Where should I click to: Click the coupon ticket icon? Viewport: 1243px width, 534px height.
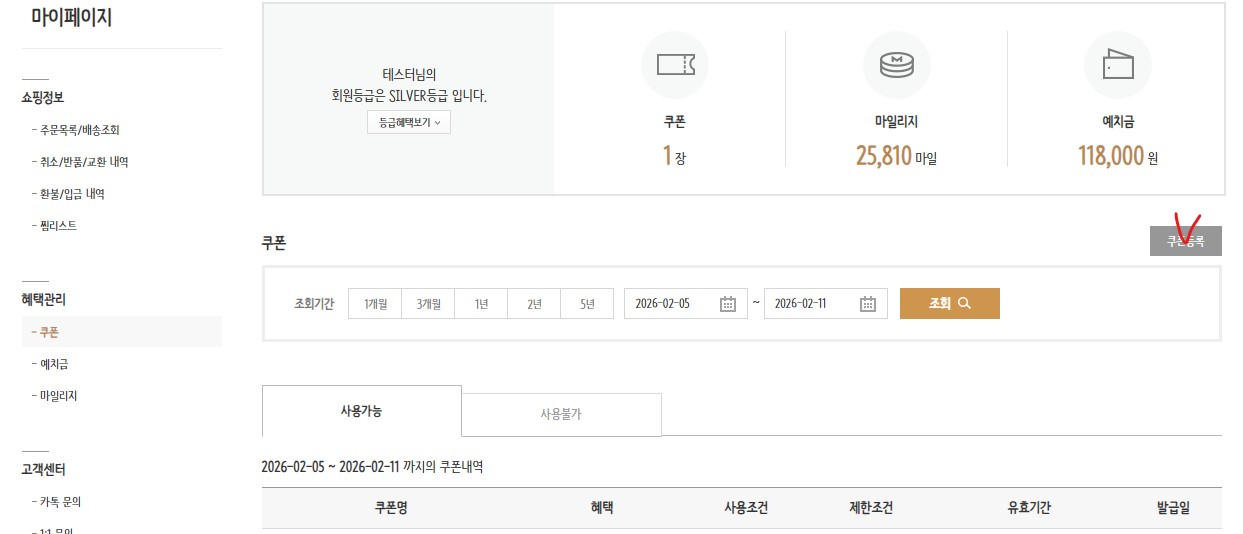pyautogui.click(x=675, y=65)
